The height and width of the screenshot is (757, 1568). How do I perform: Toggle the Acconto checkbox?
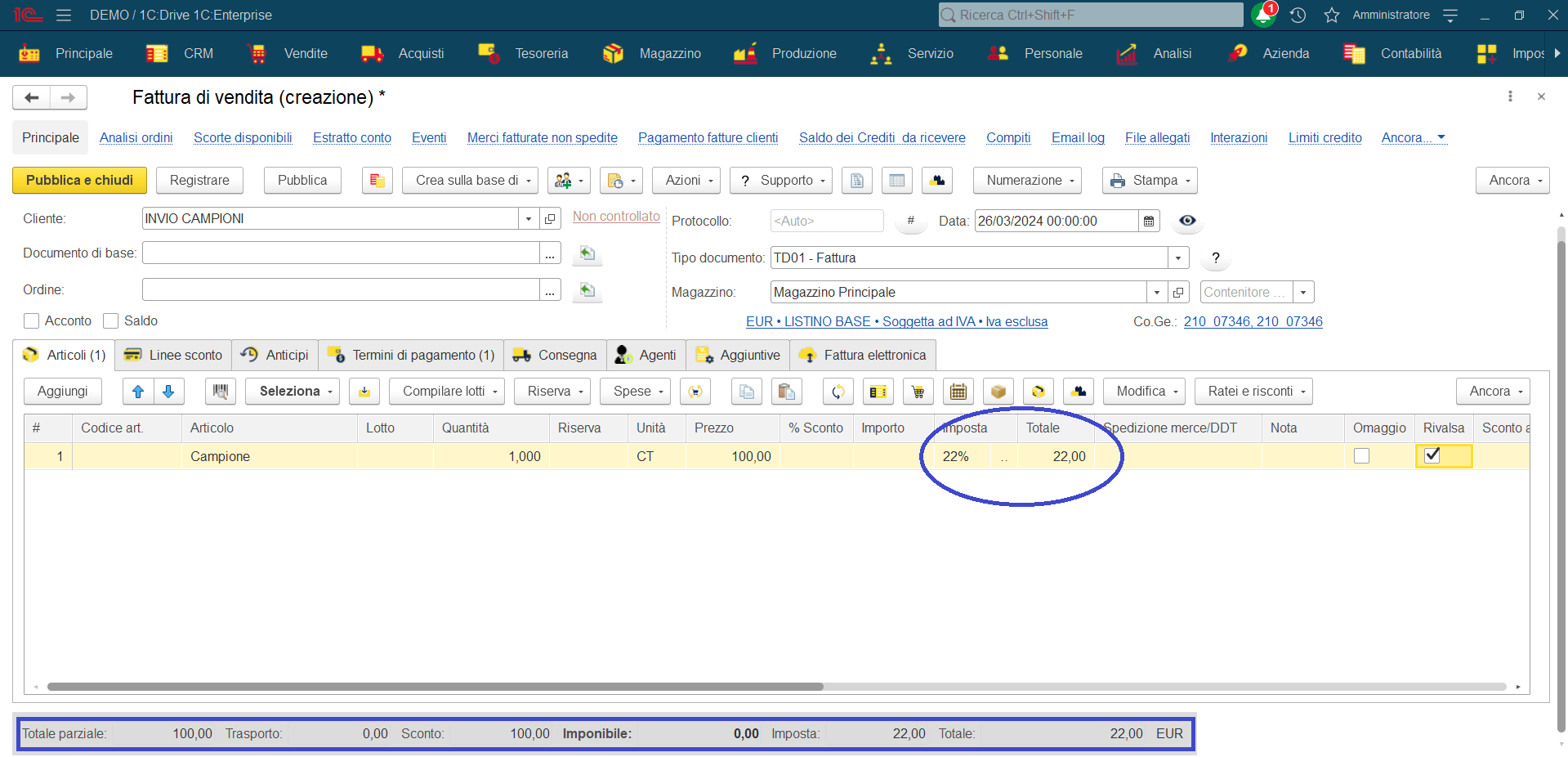pos(32,321)
